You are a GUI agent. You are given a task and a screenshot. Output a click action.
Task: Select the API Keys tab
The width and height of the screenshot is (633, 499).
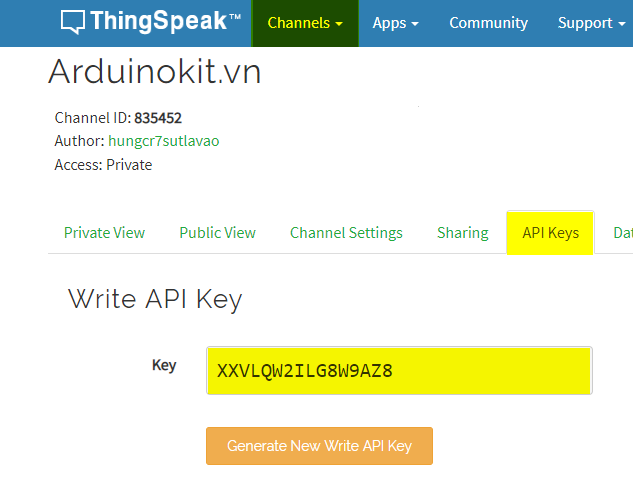pos(550,233)
